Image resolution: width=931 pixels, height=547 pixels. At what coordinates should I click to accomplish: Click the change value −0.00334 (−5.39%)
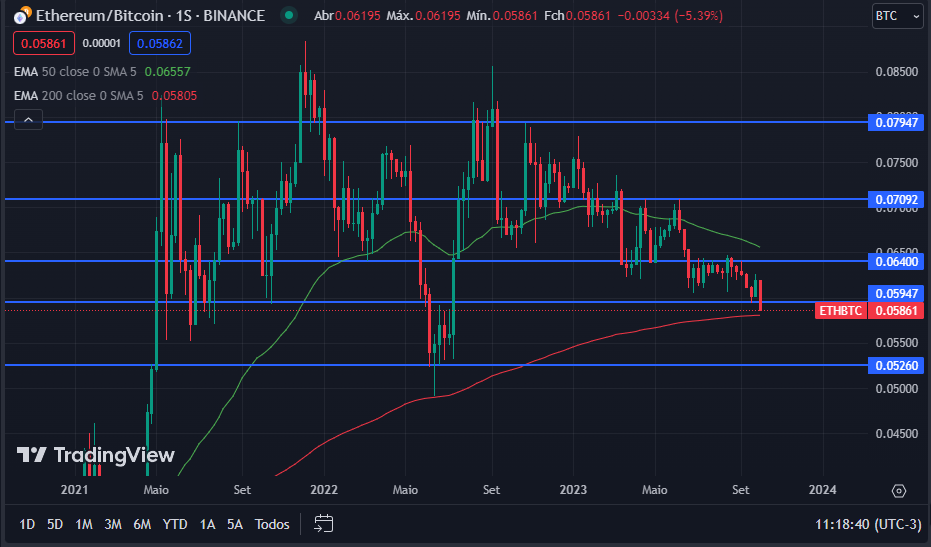tap(670, 15)
